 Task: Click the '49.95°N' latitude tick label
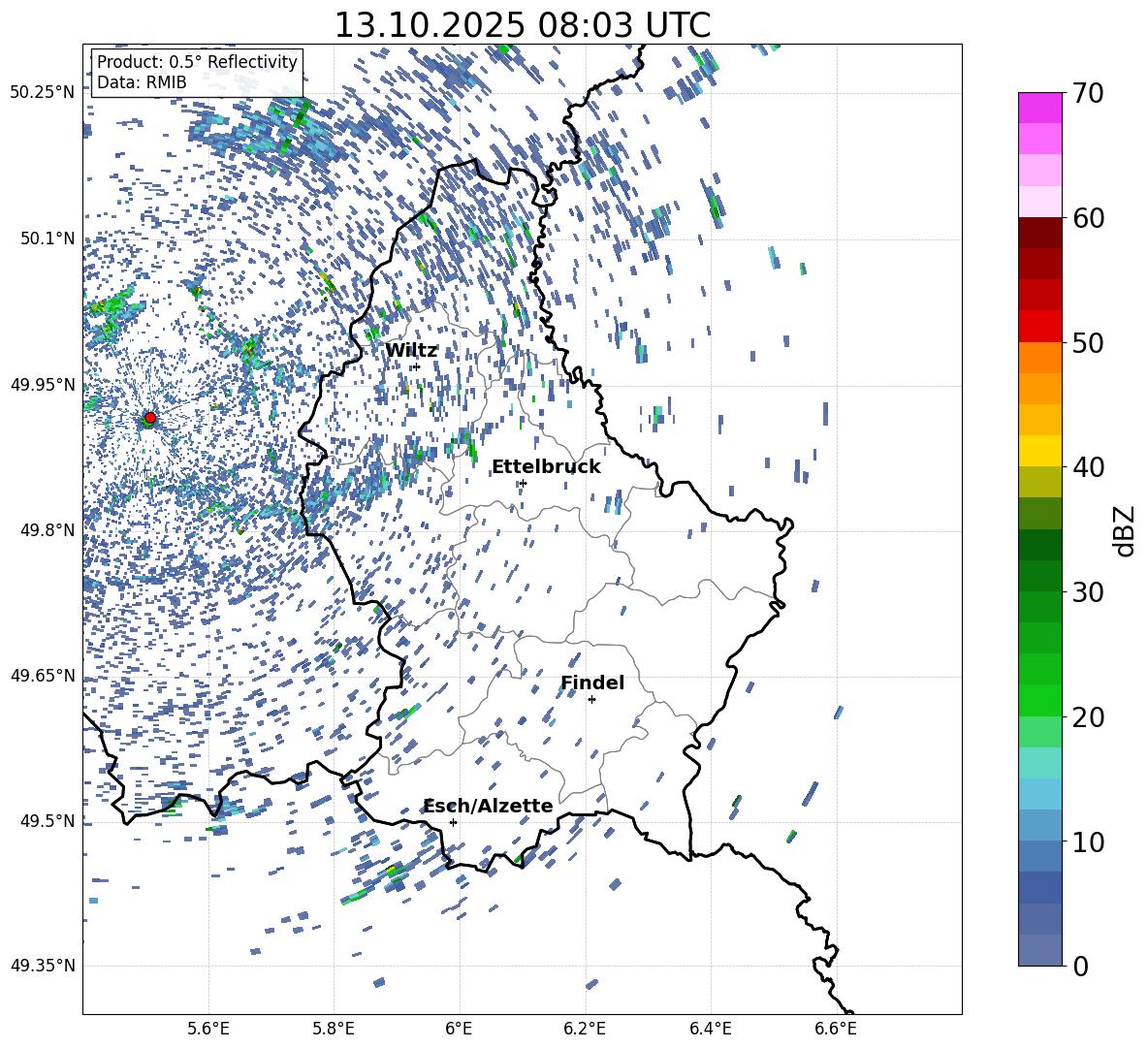click(x=42, y=384)
